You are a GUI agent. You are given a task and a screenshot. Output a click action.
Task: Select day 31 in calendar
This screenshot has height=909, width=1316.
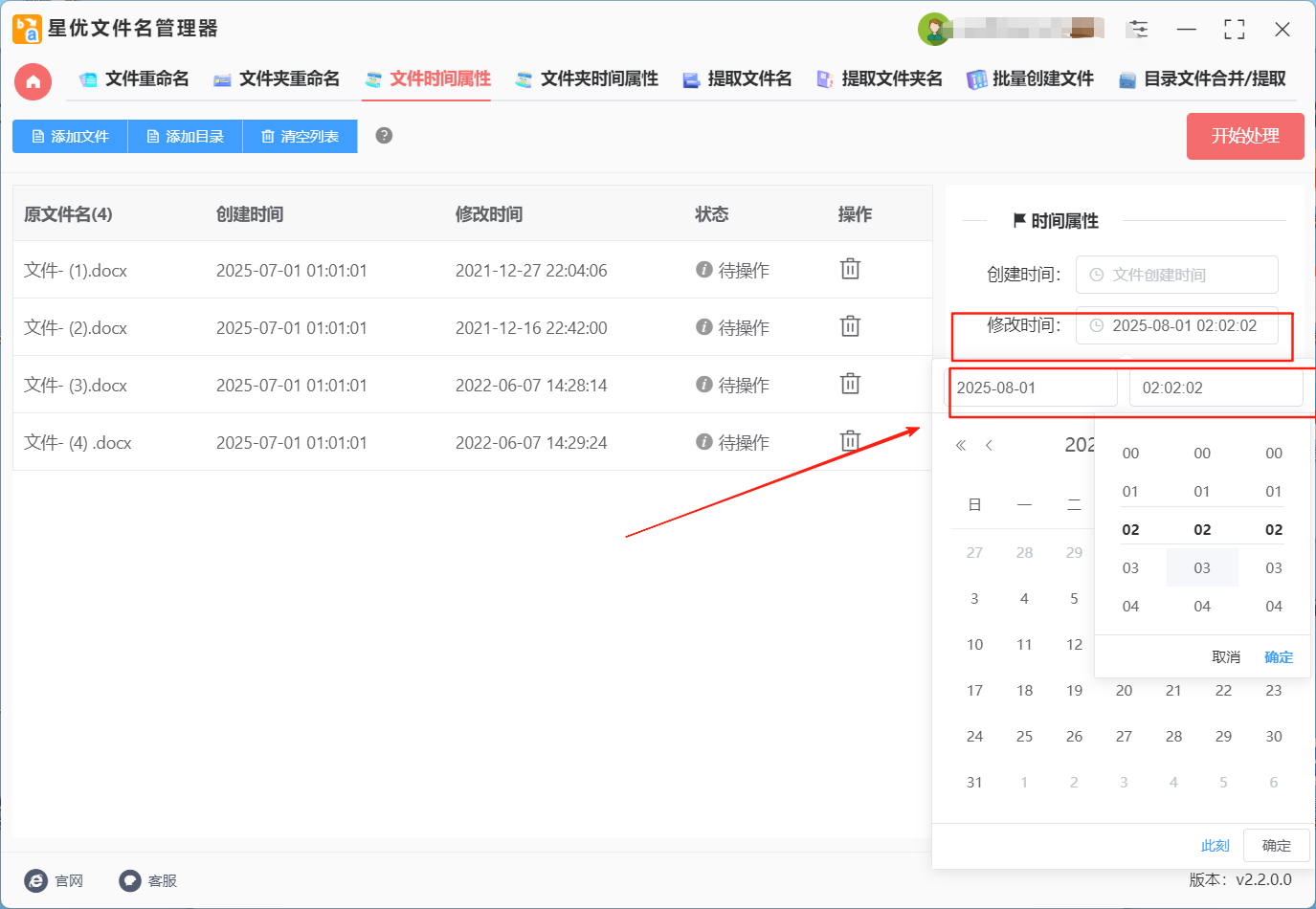(974, 783)
